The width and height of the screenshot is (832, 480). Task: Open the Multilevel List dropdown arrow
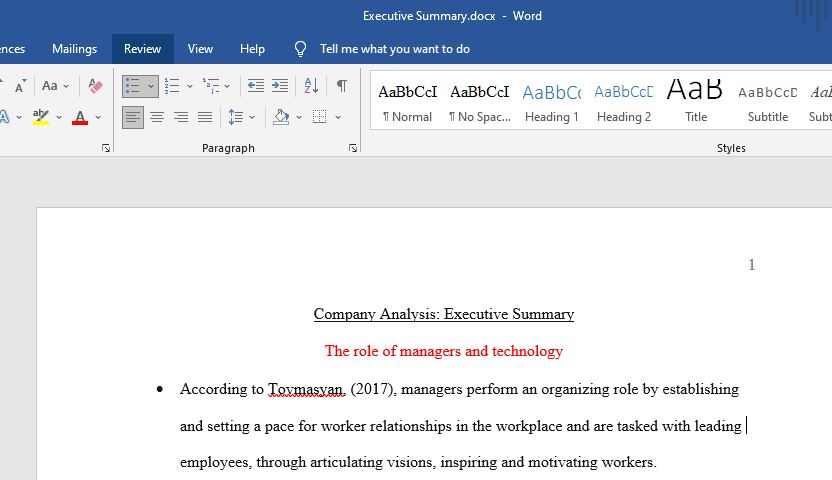tap(227, 86)
